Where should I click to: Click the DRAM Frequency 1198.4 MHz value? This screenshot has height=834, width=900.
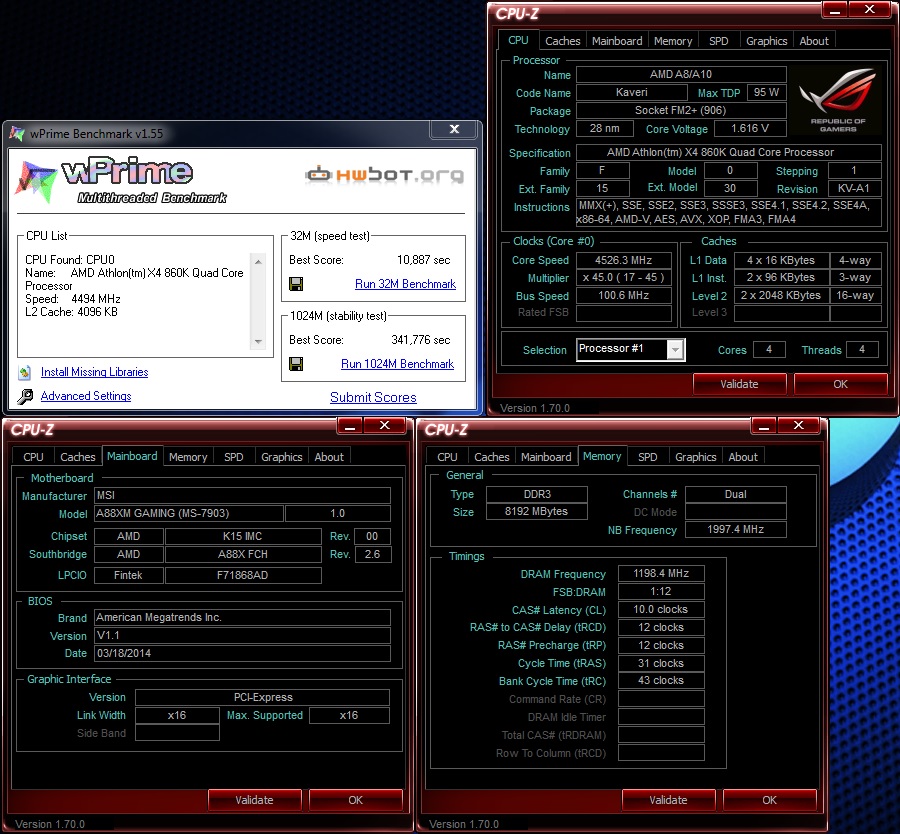click(661, 573)
